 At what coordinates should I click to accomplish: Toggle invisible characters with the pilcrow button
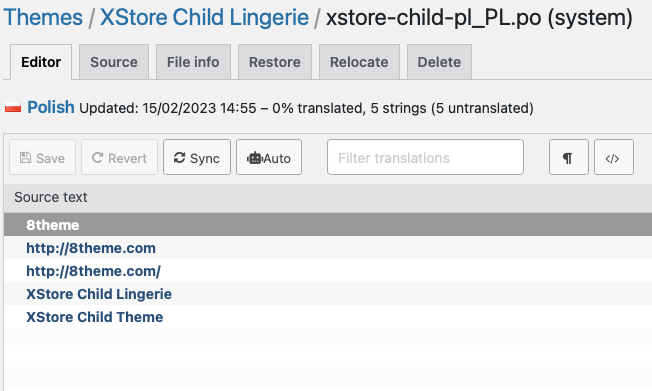point(568,157)
